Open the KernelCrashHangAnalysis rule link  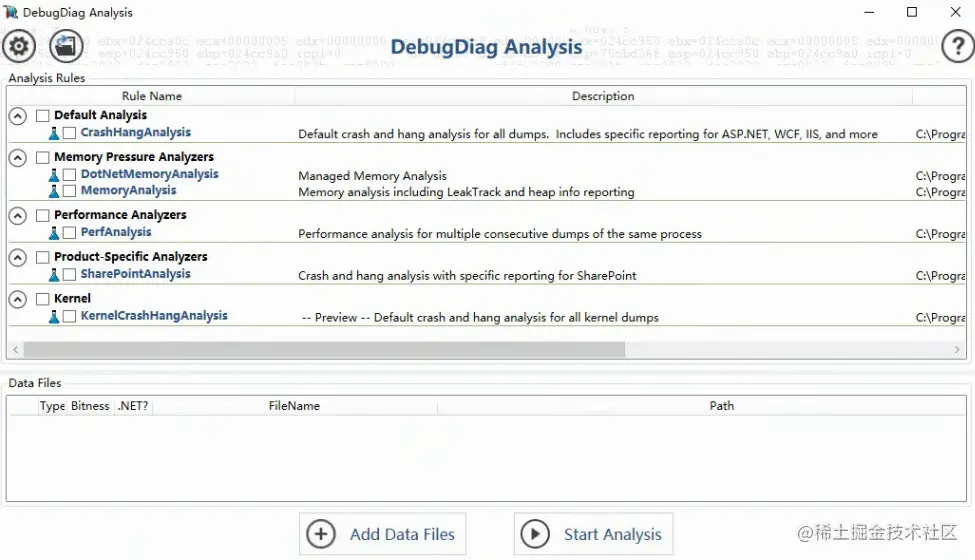154,316
